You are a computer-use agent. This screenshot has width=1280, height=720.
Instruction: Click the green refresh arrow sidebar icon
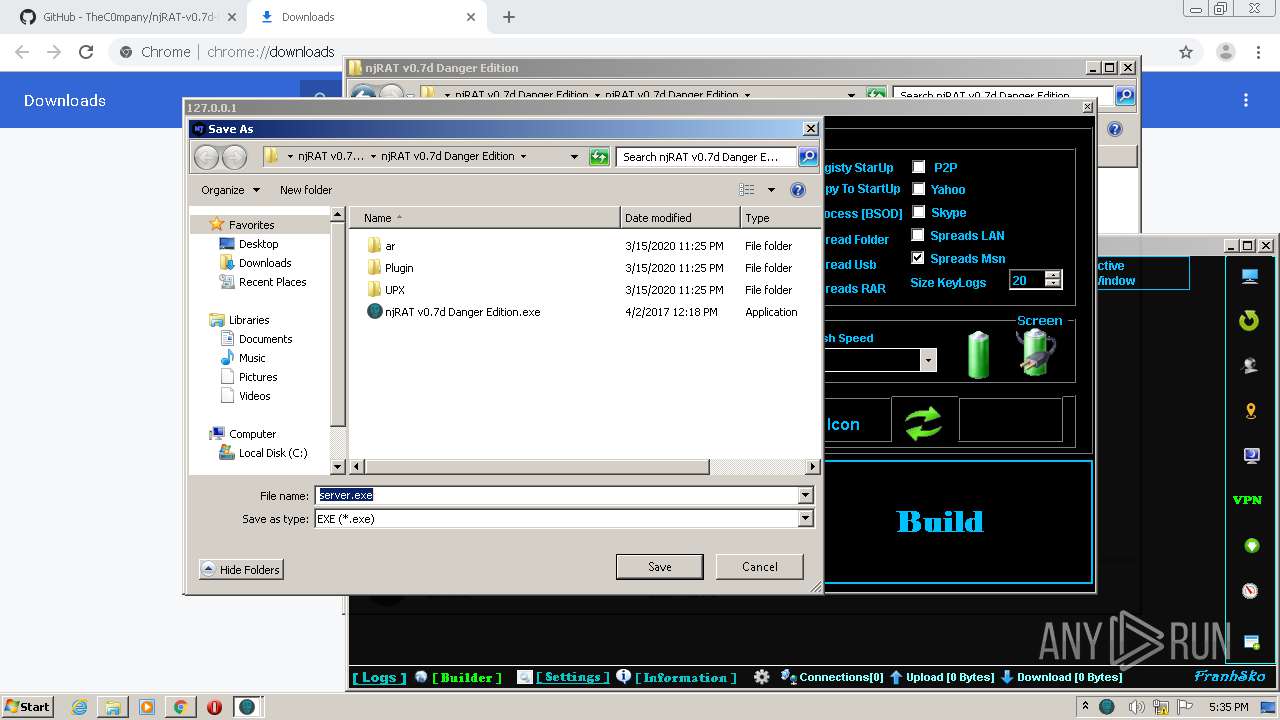click(1249, 320)
